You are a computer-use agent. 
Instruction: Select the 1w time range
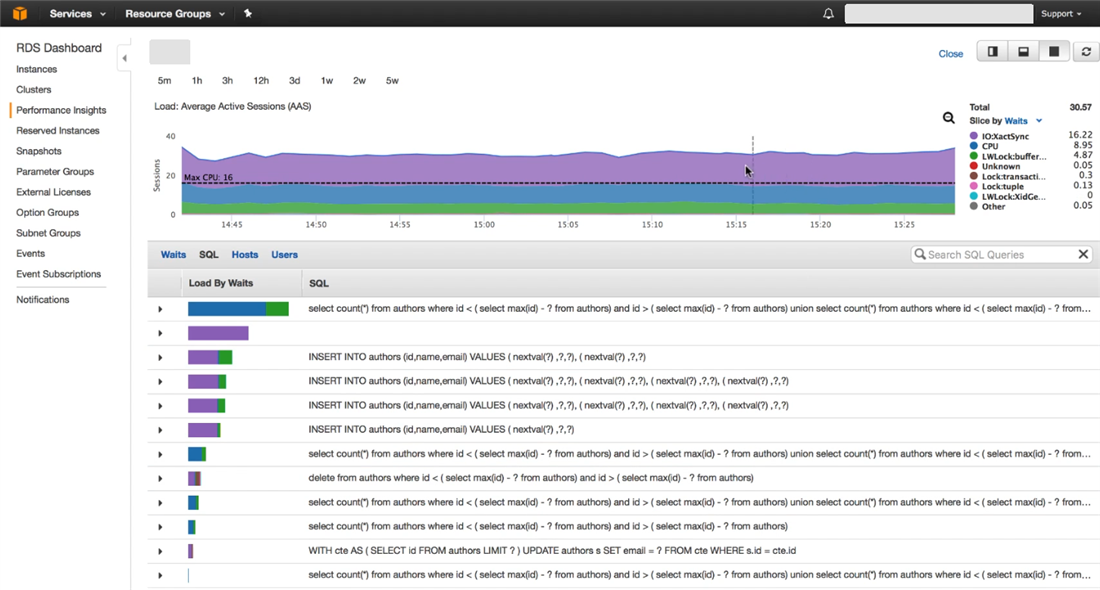[327, 81]
